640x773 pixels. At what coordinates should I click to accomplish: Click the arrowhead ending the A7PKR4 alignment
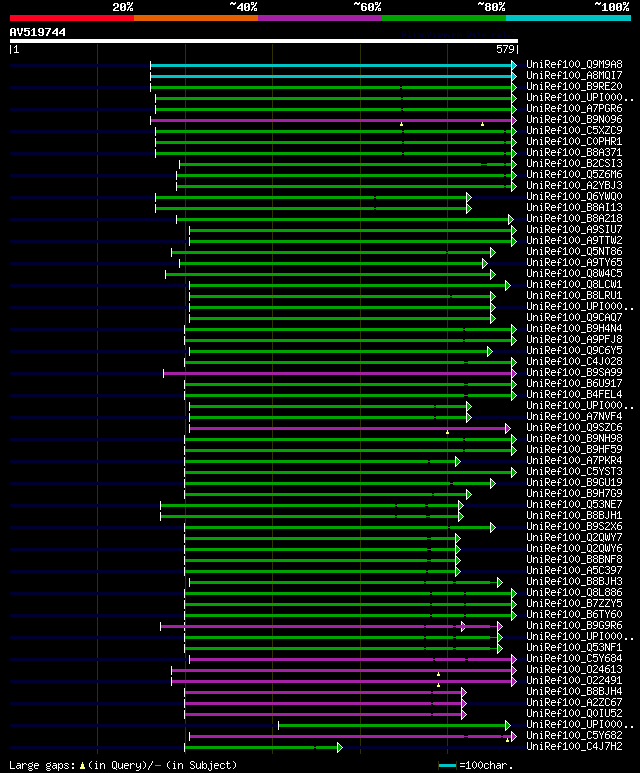(458, 461)
